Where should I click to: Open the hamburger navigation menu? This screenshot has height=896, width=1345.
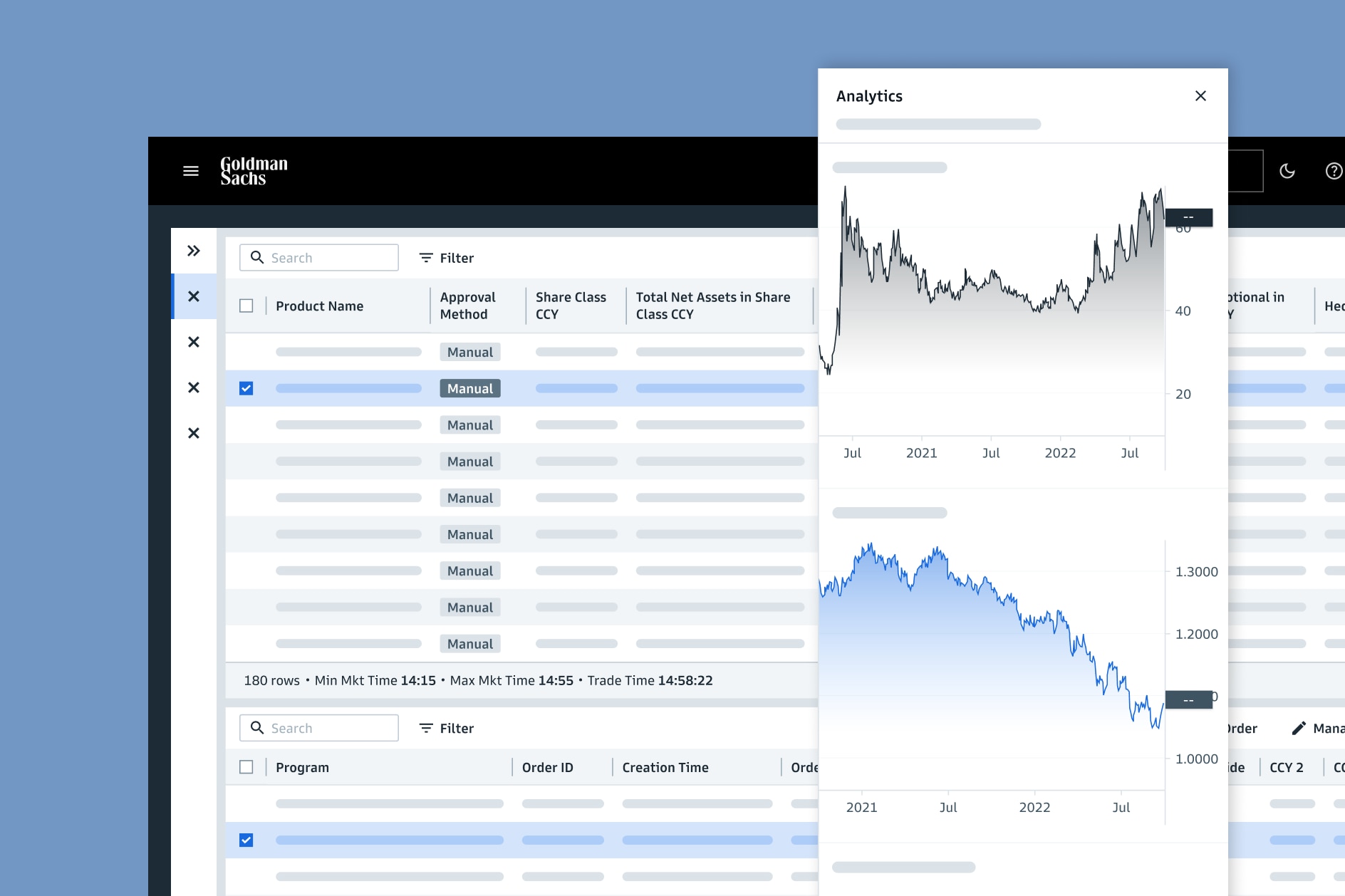[191, 171]
